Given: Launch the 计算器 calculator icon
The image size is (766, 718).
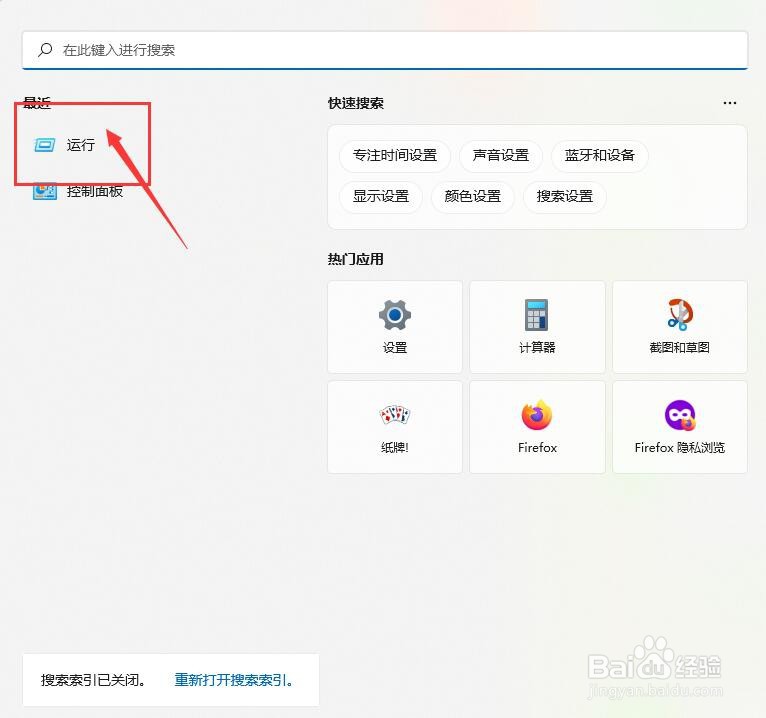Looking at the screenshot, I should click(x=537, y=315).
